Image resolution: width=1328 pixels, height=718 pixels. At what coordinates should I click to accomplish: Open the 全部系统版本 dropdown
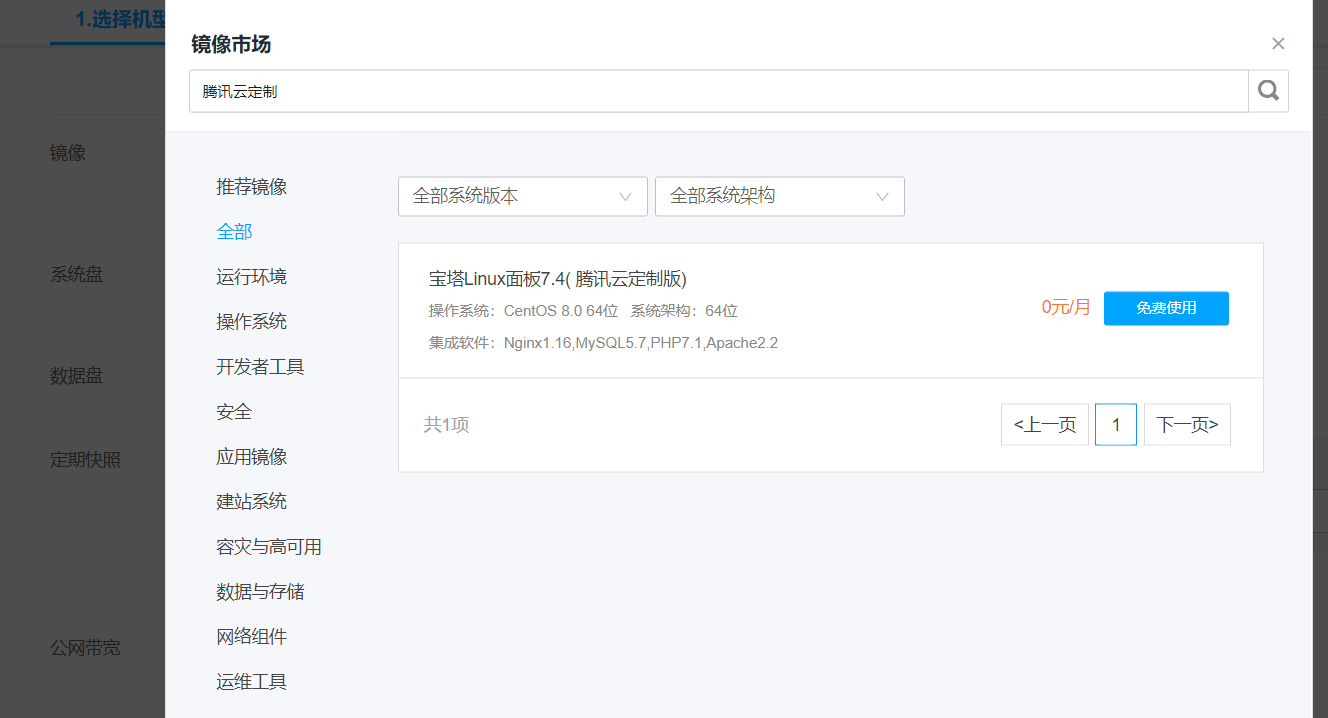point(522,196)
